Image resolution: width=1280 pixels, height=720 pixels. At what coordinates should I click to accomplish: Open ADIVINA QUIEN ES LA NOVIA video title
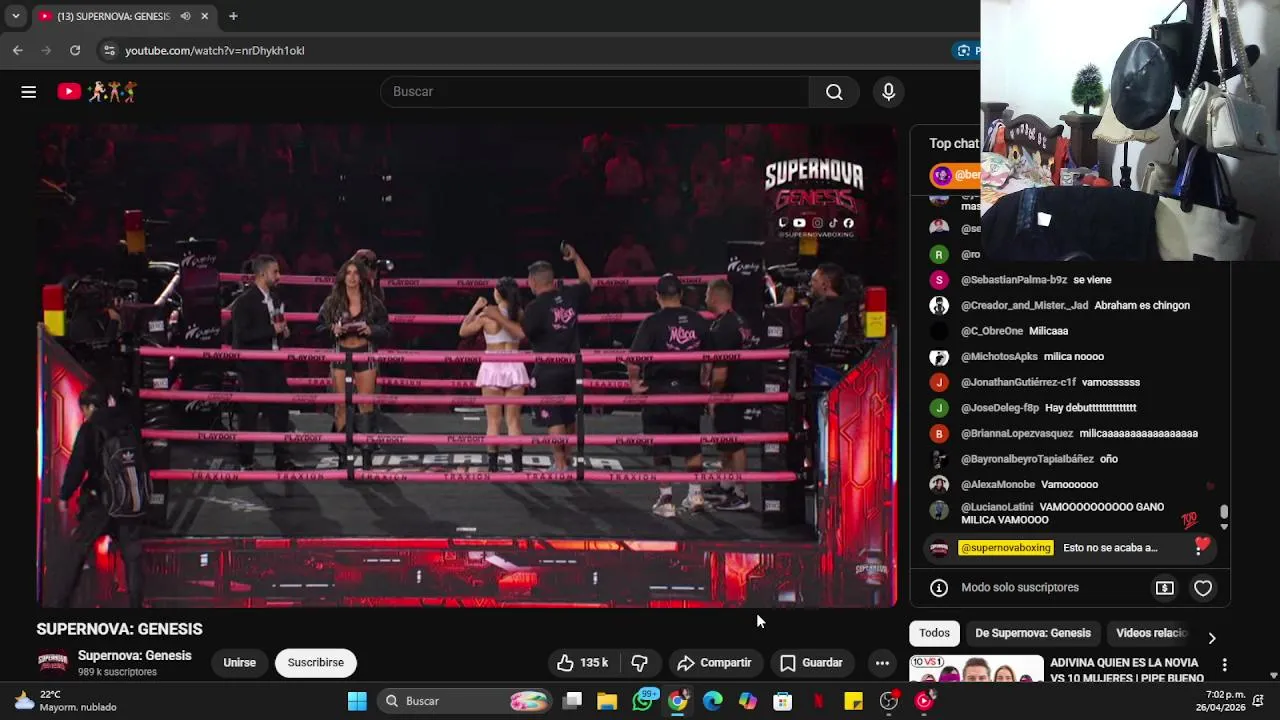pyautogui.click(x=1127, y=670)
